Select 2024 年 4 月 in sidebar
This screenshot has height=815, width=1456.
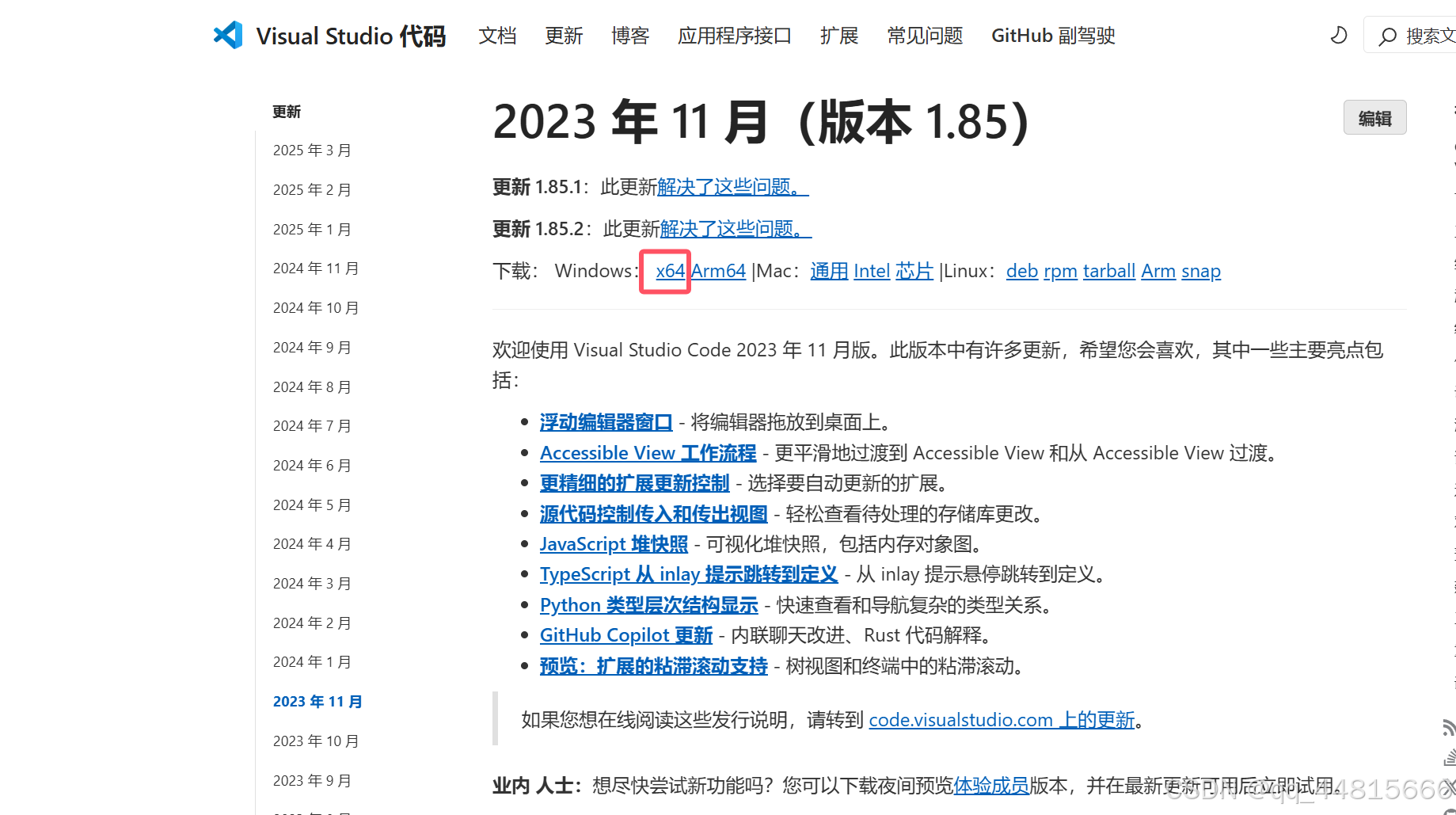[312, 544]
